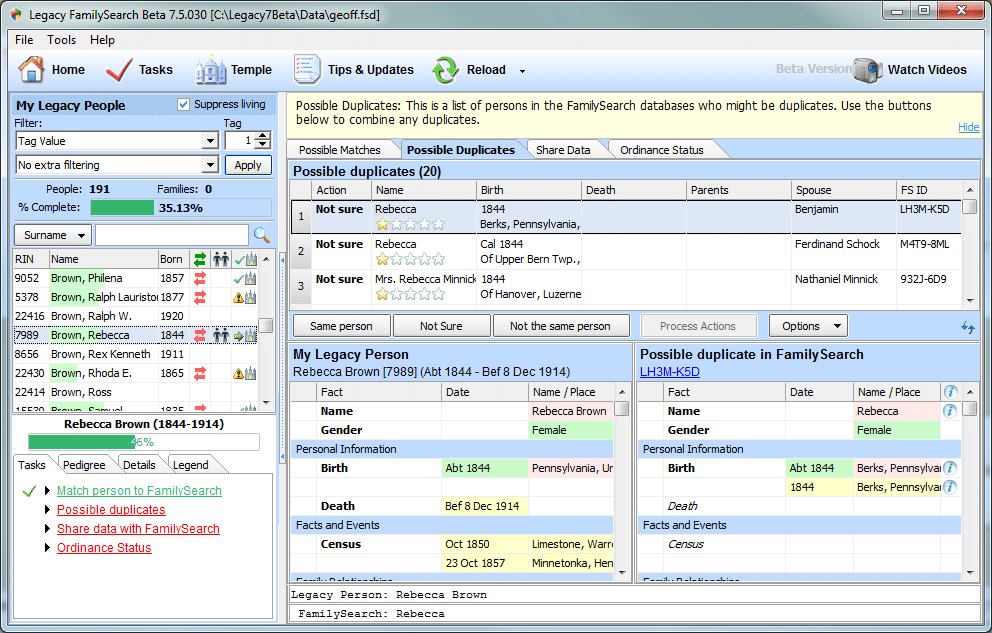The height and width of the screenshot is (633, 992).
Task: Toggle the Suppress living checkbox
Action: 183,104
